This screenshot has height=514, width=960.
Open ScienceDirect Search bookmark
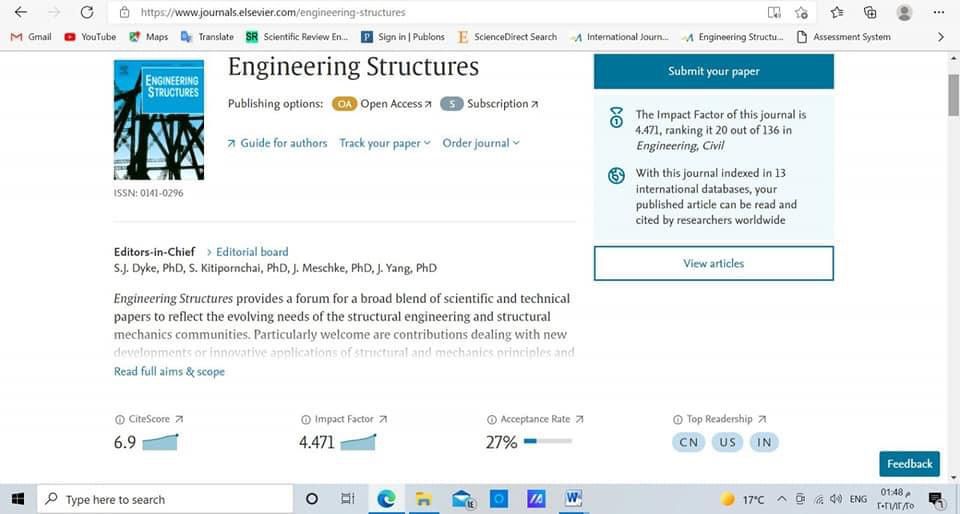click(x=507, y=37)
